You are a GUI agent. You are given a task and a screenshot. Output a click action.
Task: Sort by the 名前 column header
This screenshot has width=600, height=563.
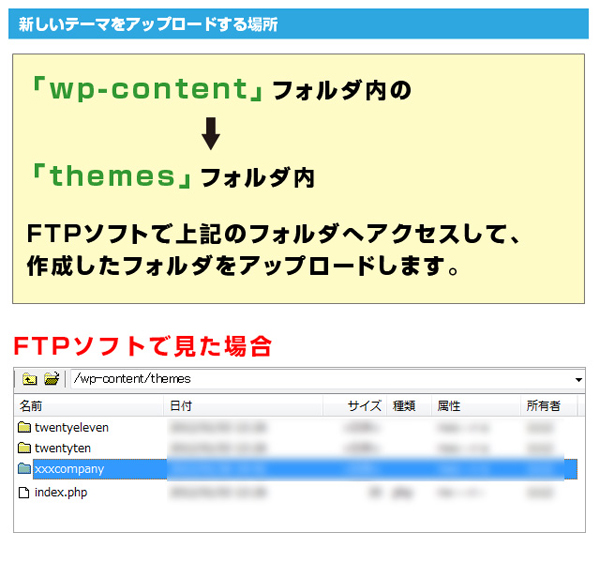point(90,406)
